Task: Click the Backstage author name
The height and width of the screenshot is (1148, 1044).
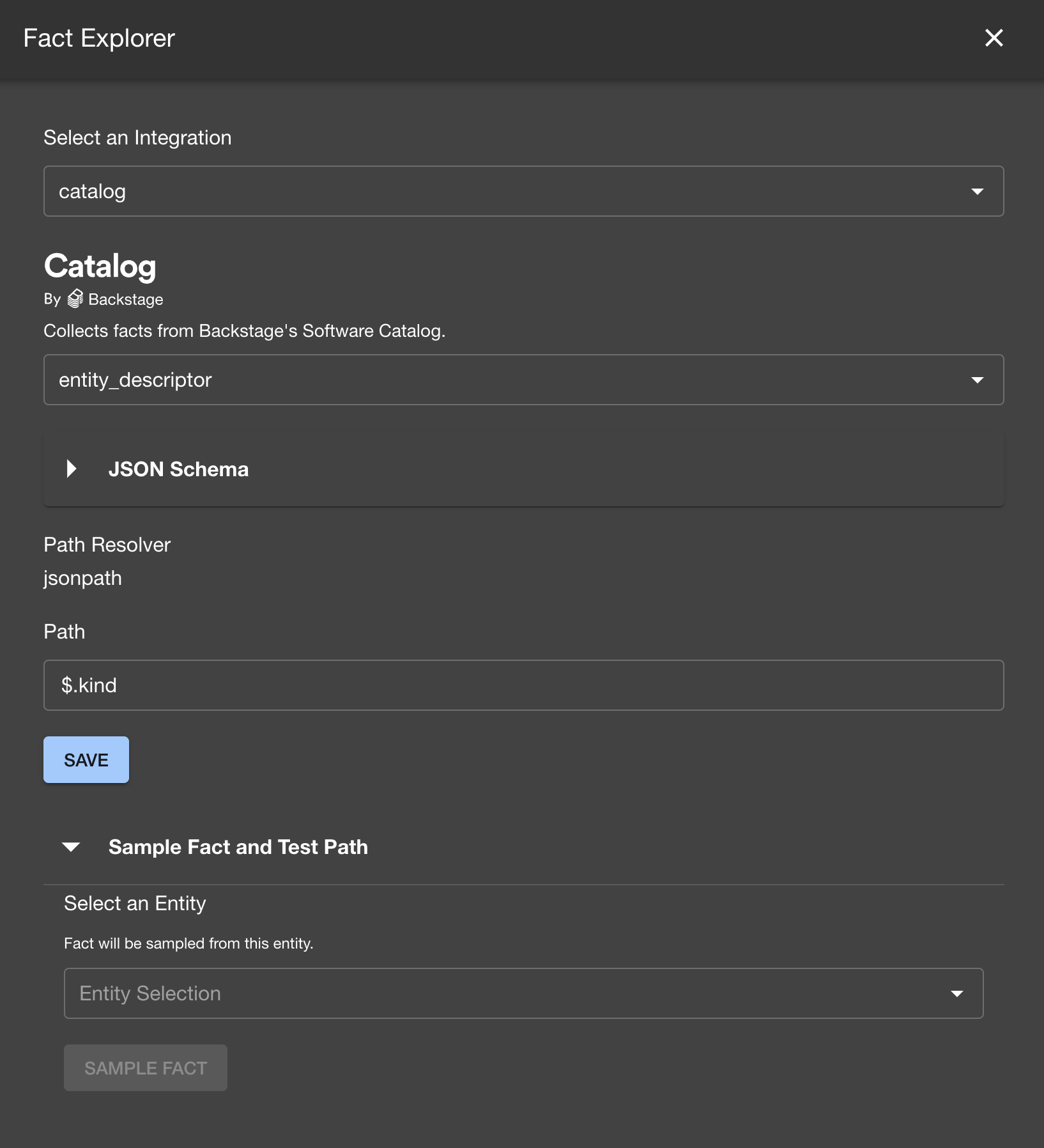Action: coord(126,299)
